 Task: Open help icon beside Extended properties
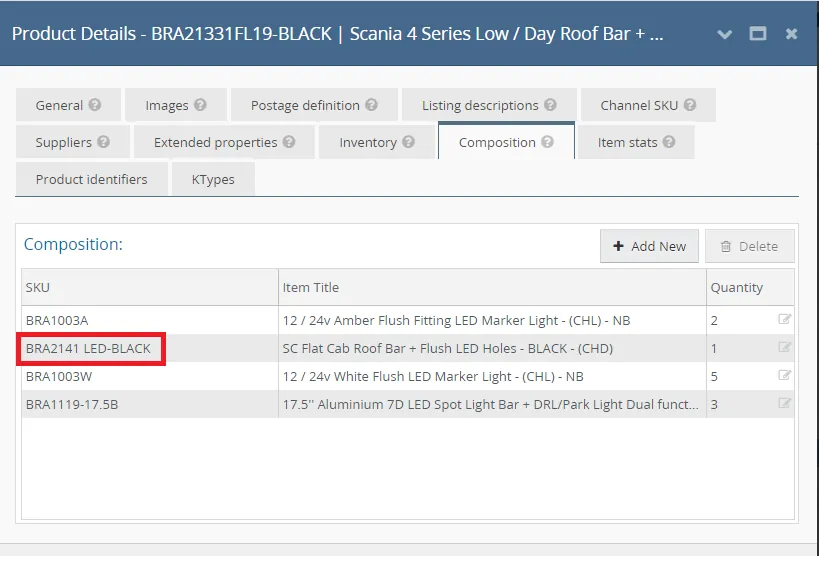pos(289,142)
